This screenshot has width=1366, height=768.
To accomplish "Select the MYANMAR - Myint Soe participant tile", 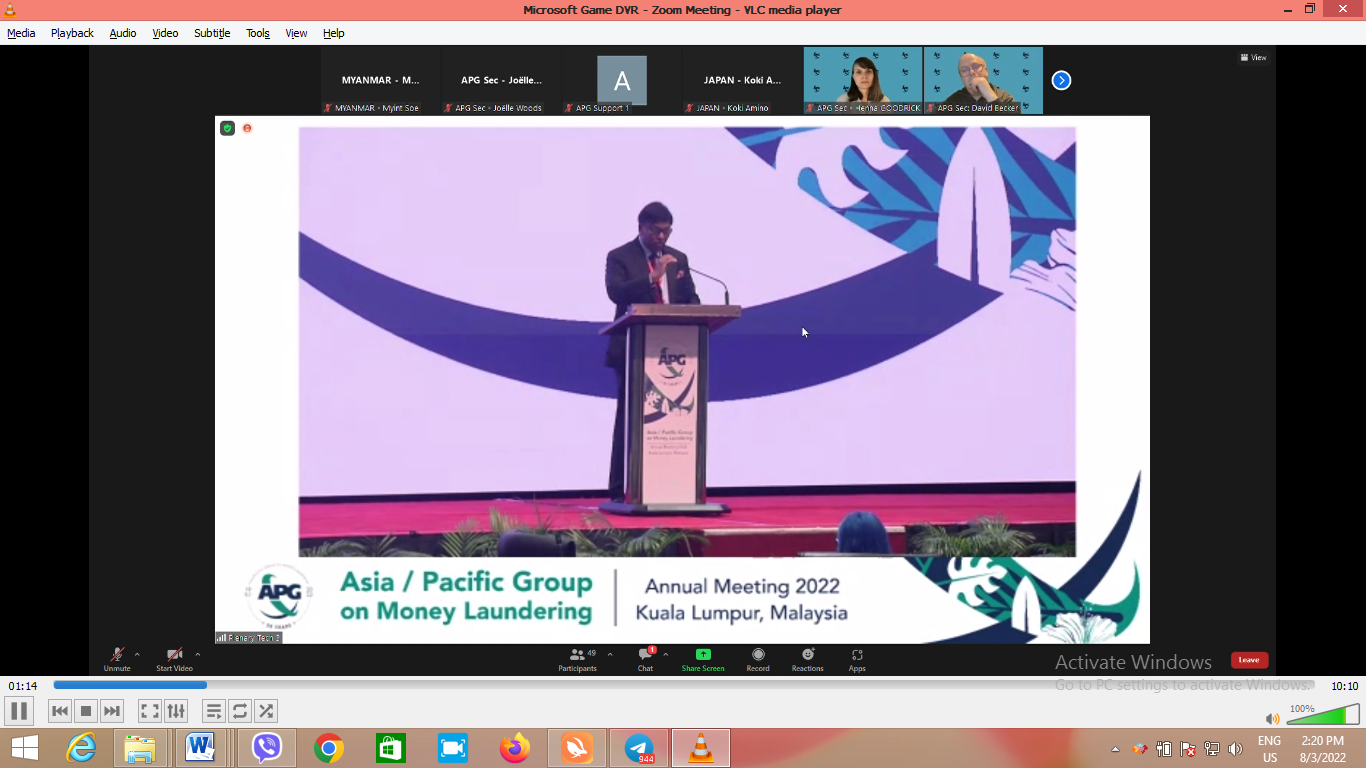I will [x=381, y=80].
